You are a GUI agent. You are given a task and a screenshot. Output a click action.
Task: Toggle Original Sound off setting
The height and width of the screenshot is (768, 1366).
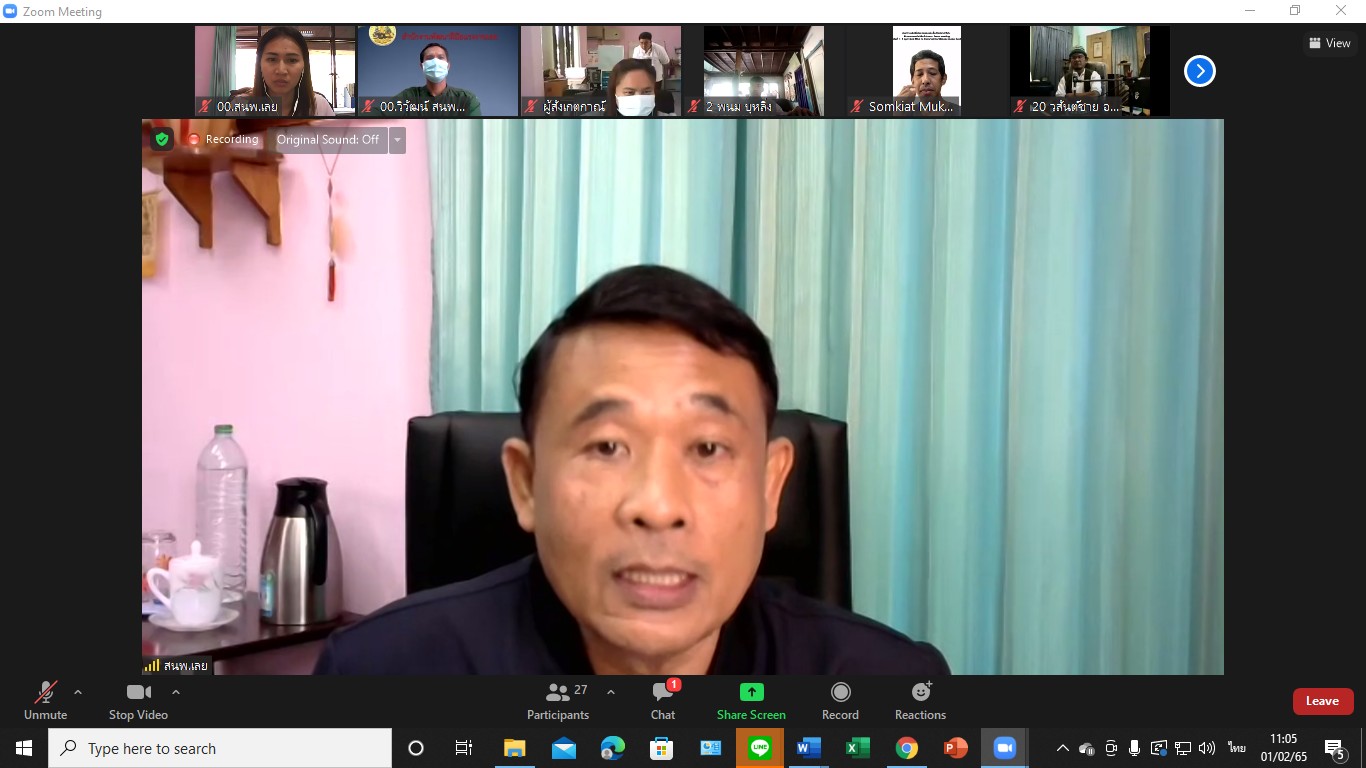click(327, 140)
